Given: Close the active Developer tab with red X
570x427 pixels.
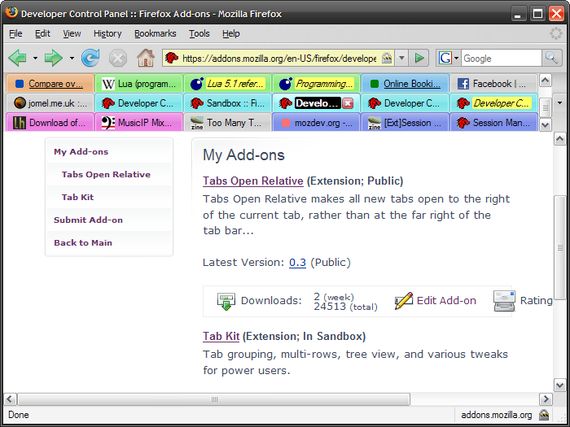Looking at the screenshot, I should tap(348, 104).
